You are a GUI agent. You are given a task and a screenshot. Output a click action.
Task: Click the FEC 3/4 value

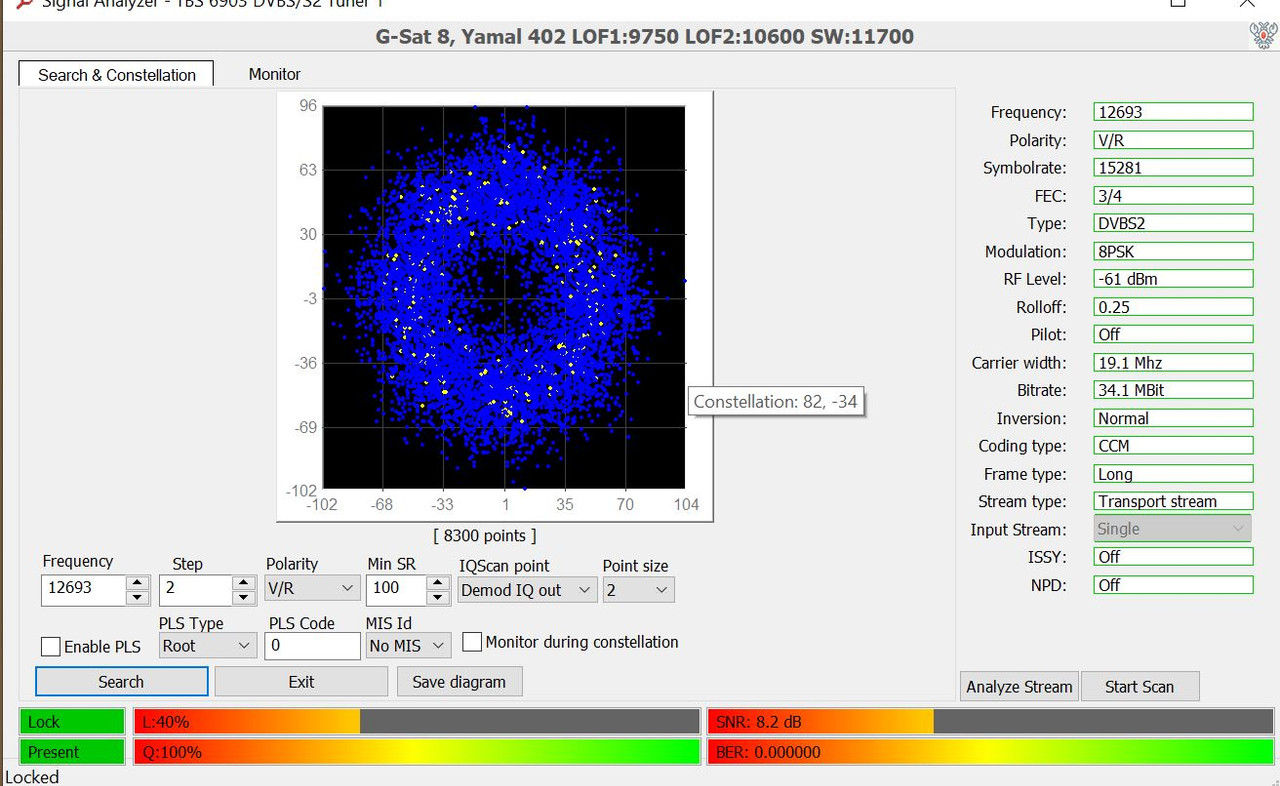[1172, 196]
